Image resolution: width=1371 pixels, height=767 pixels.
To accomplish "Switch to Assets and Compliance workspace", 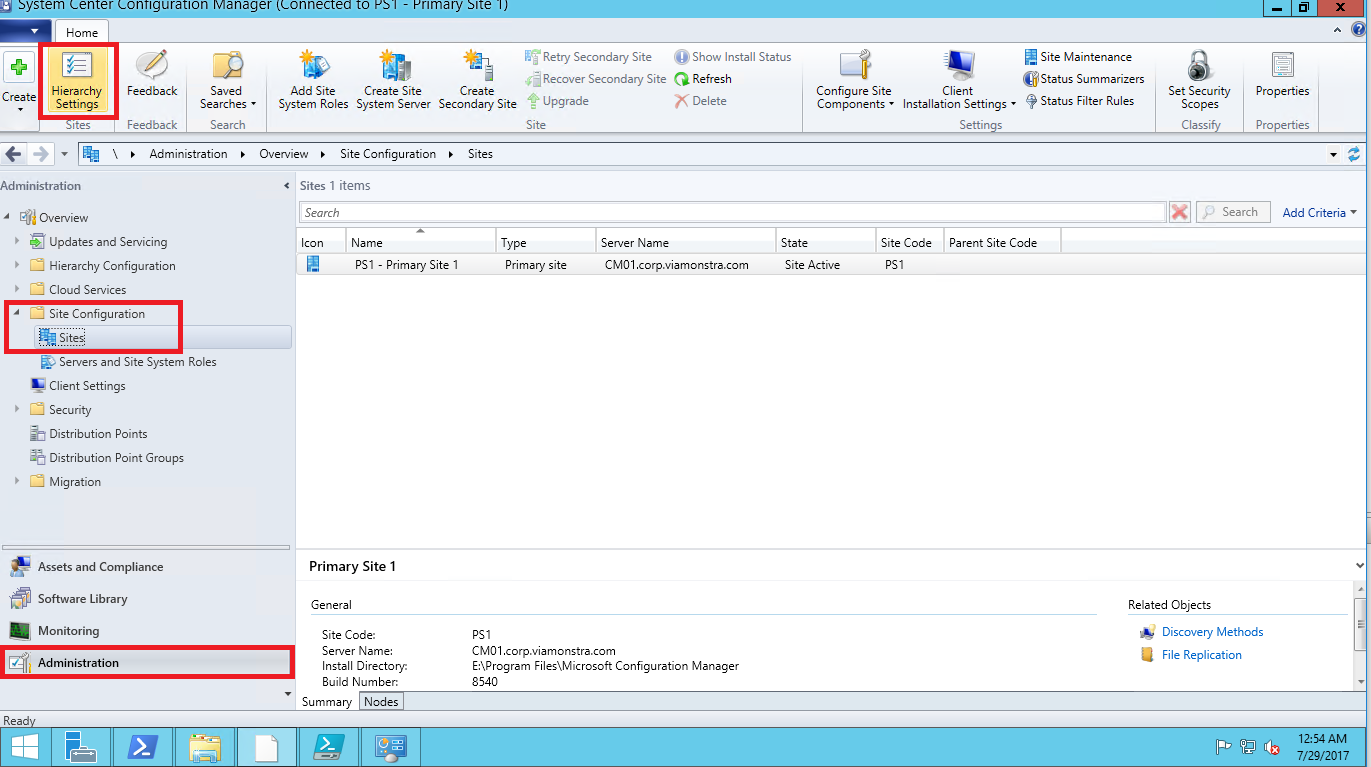I will point(147,567).
